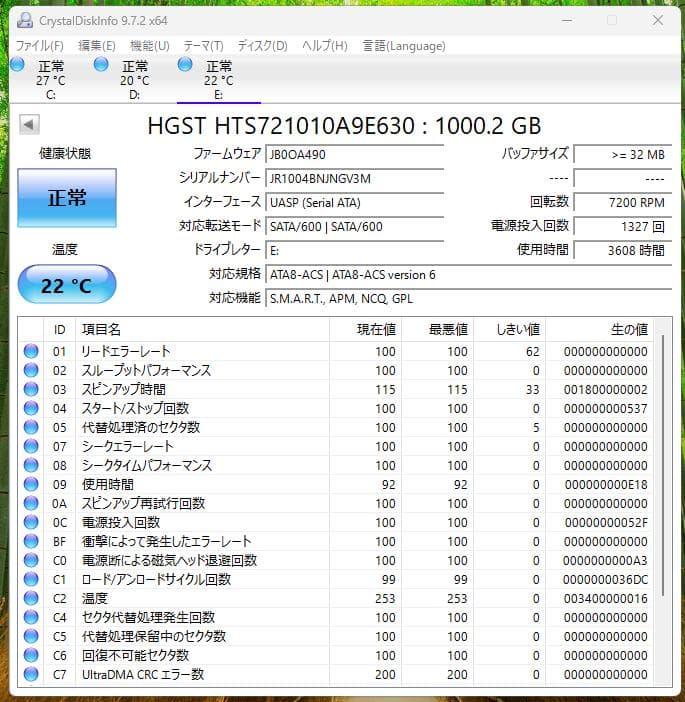Click status orb for ID C1 ロード/アンロードサイクル回数
Screen dimensions: 685x702
[x=31, y=579]
